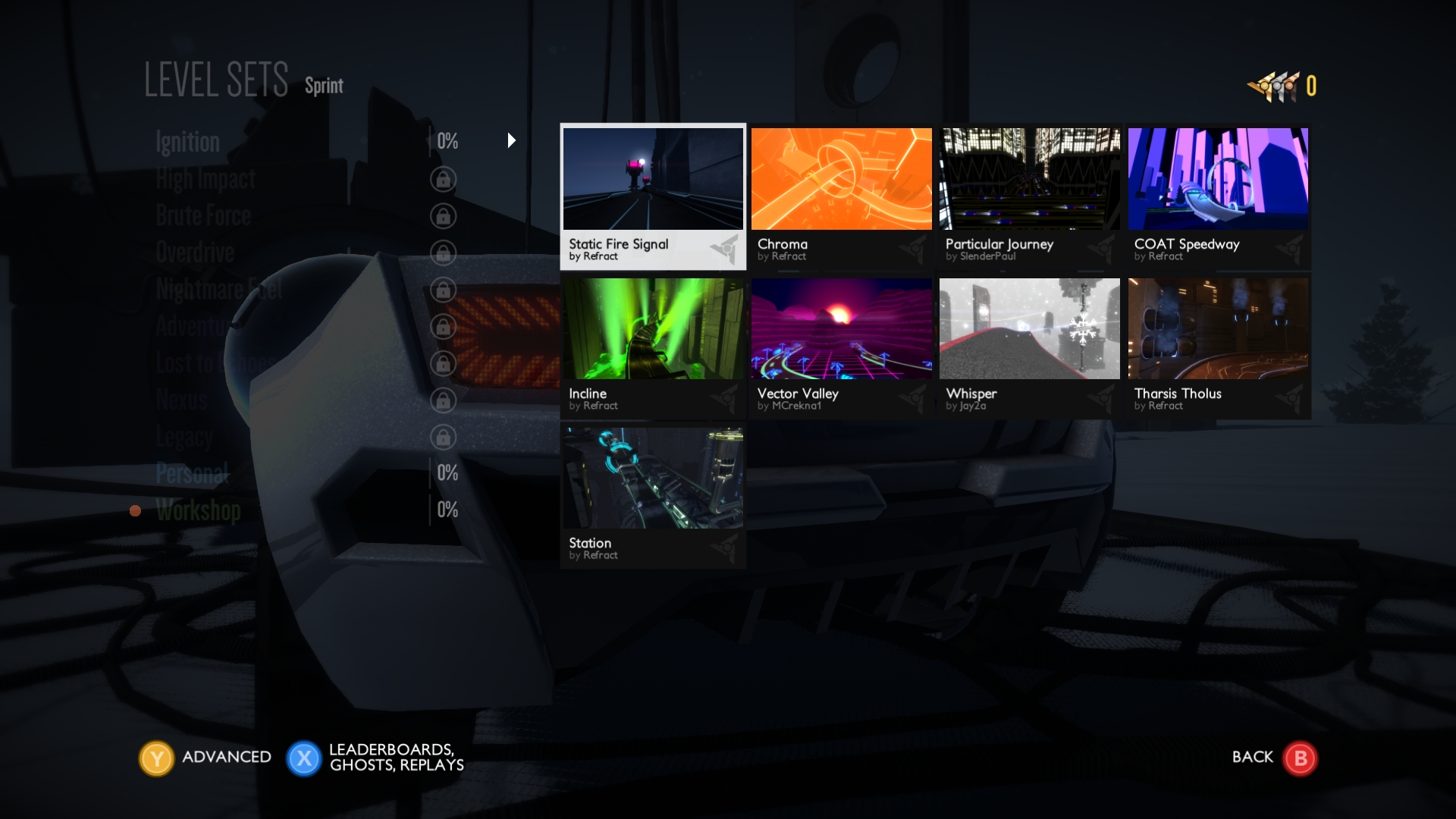
Task: Choose the COAT Speedway level
Action: 1217,179
